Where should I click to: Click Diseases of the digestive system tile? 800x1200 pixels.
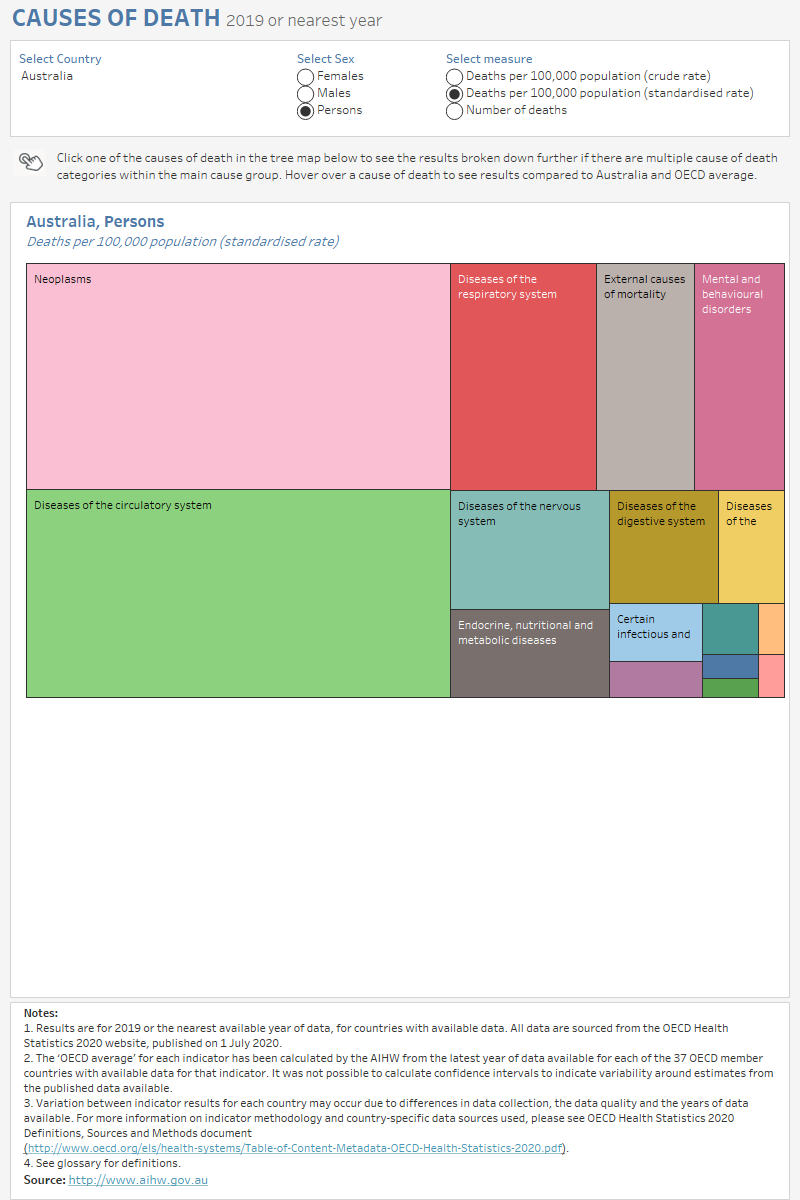[663, 546]
